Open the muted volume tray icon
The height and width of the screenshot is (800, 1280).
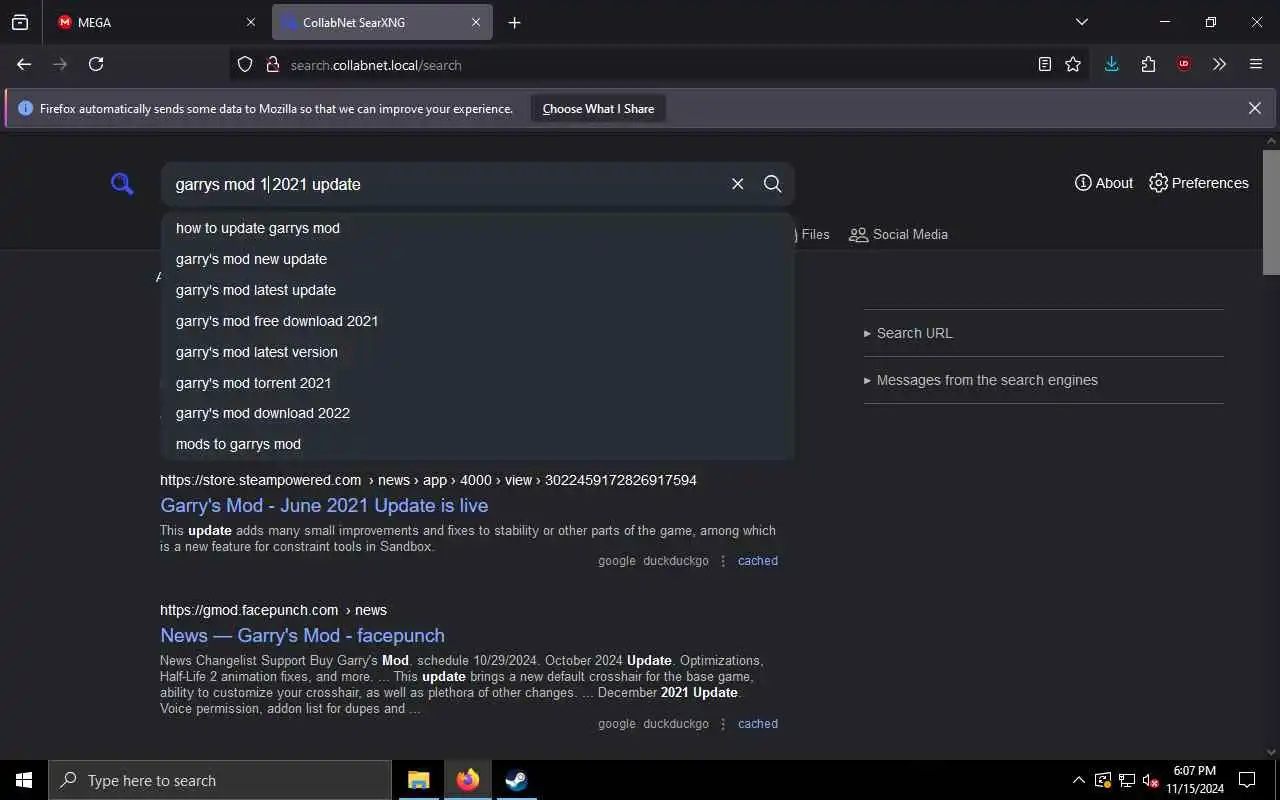pyautogui.click(x=1150, y=780)
